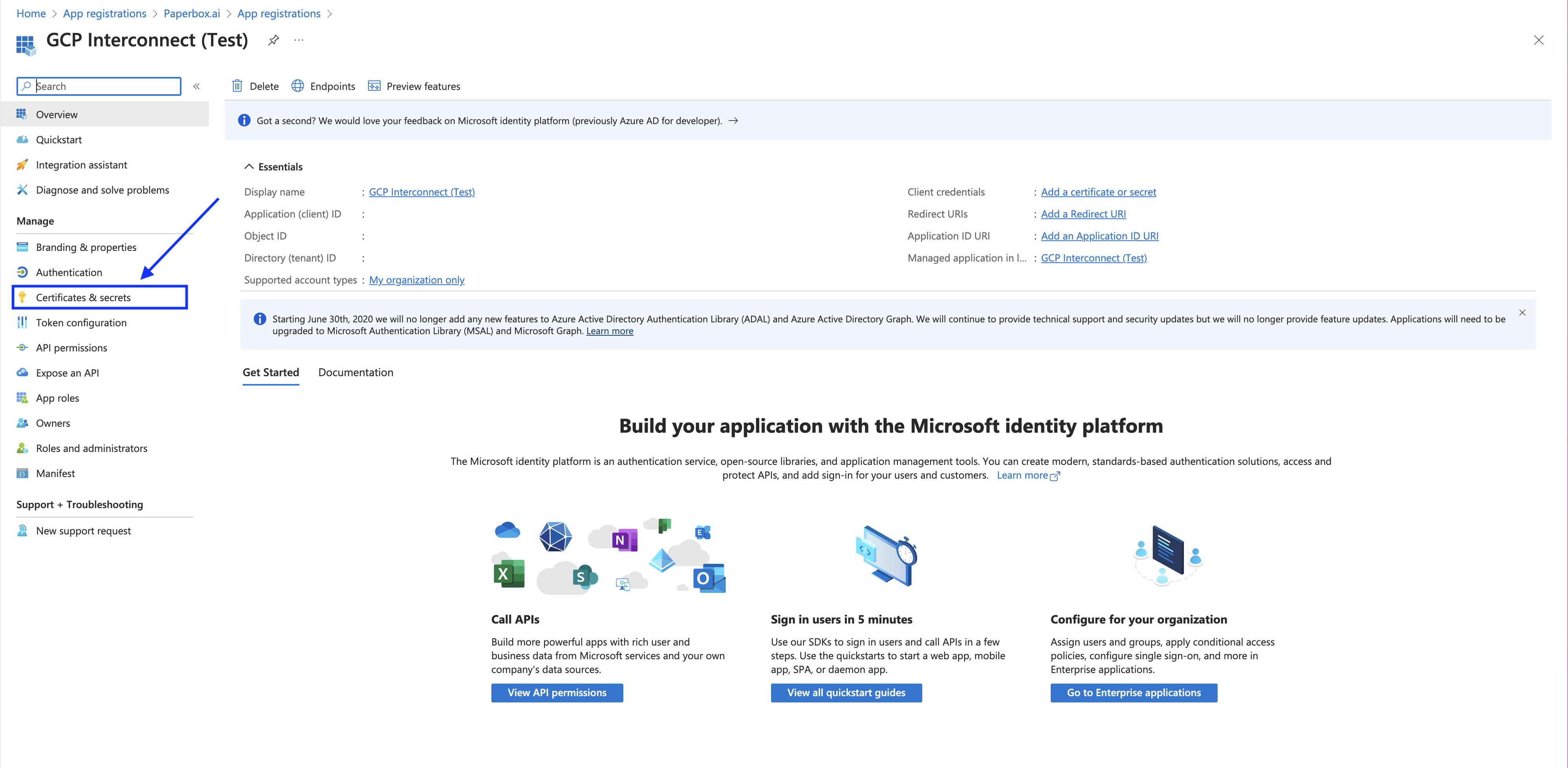Image resolution: width=1568 pixels, height=768 pixels.
Task: Open the Manifest editor
Action: (55, 473)
